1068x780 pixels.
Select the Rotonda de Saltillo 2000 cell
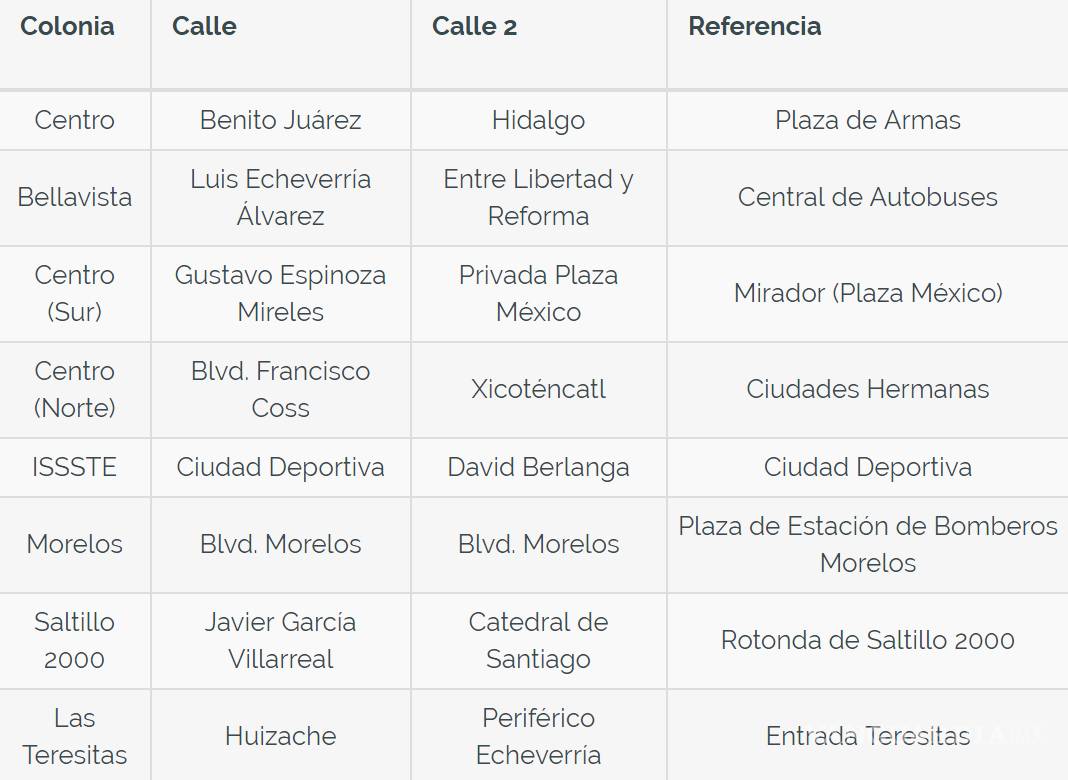(x=867, y=640)
